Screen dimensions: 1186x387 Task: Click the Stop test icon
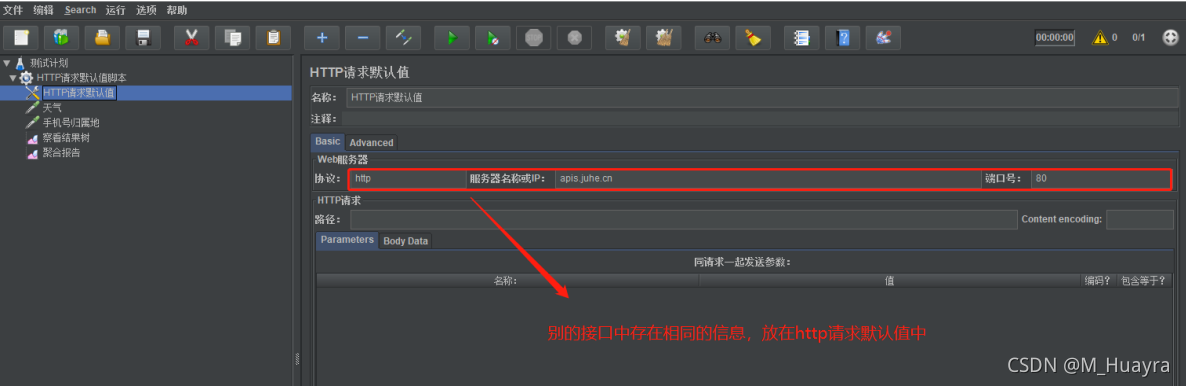click(534, 38)
